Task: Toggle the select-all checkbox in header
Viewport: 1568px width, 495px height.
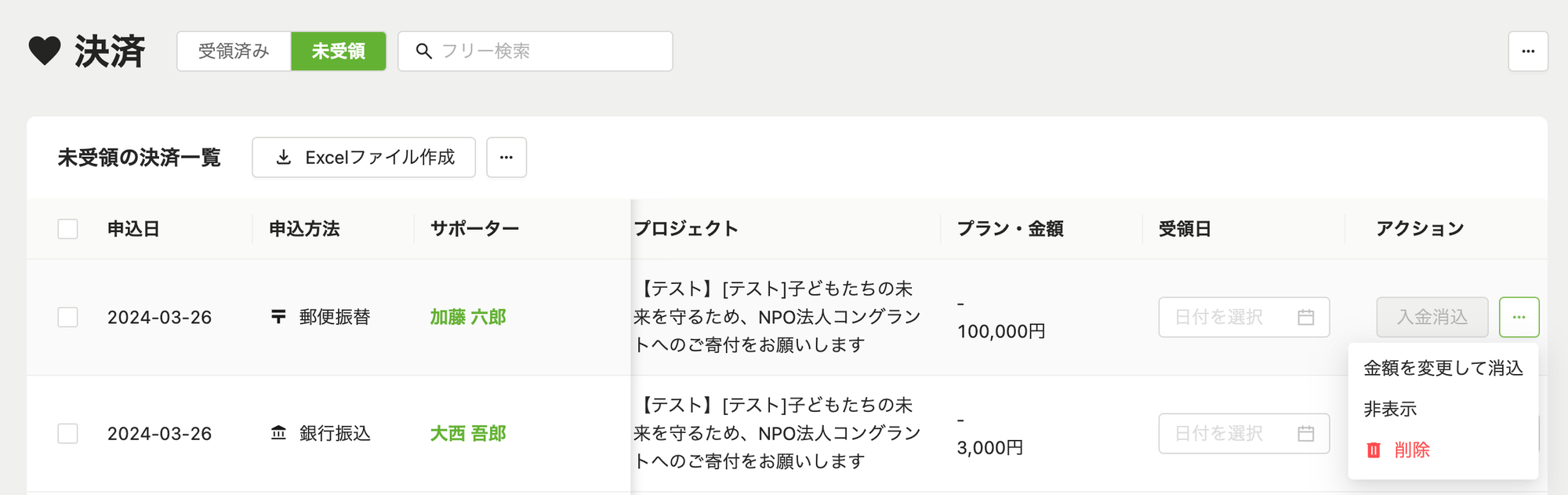Action: [68, 229]
